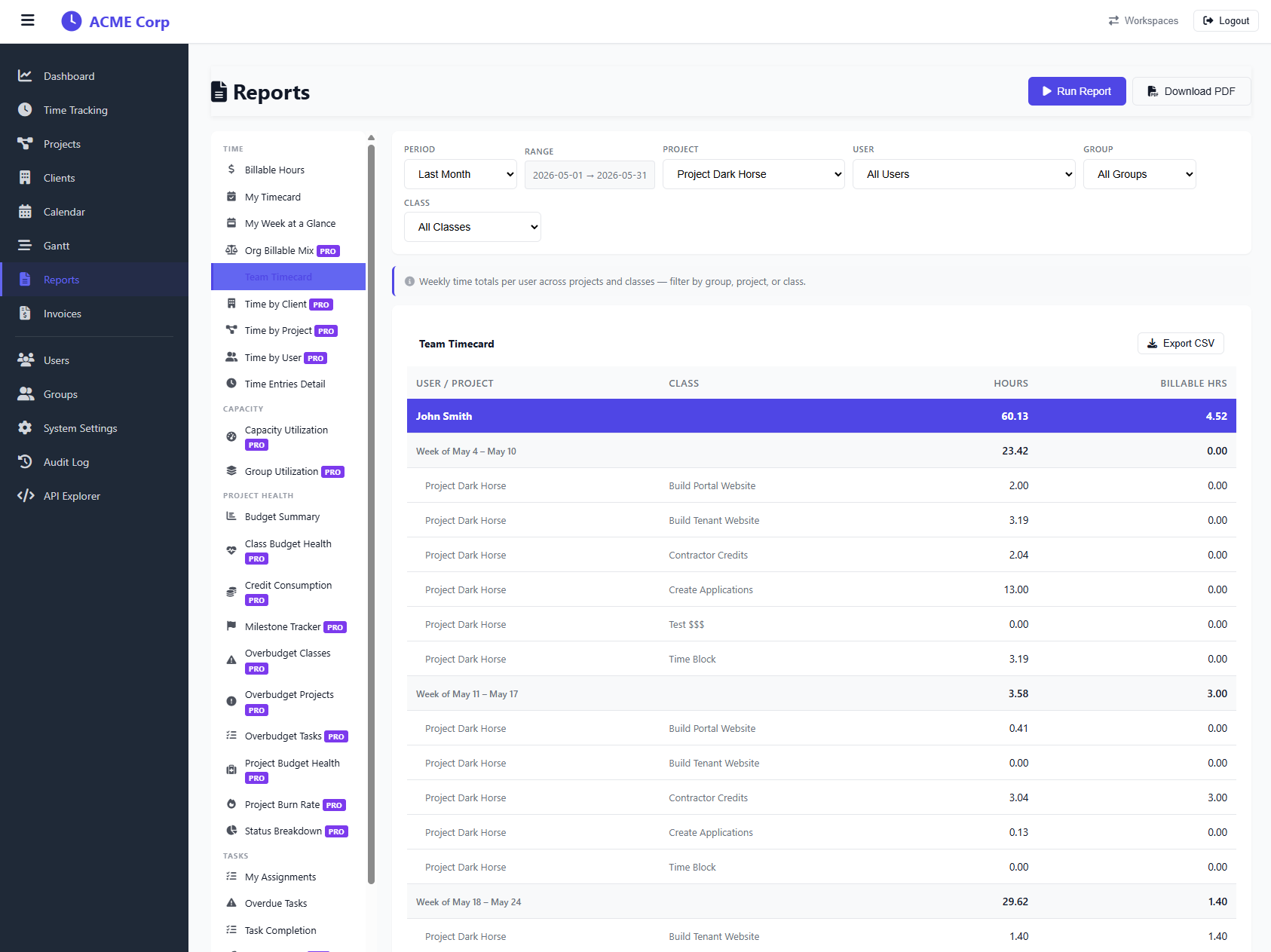This screenshot has width=1271, height=952.
Task: Open the All Users dropdown
Action: [963, 174]
